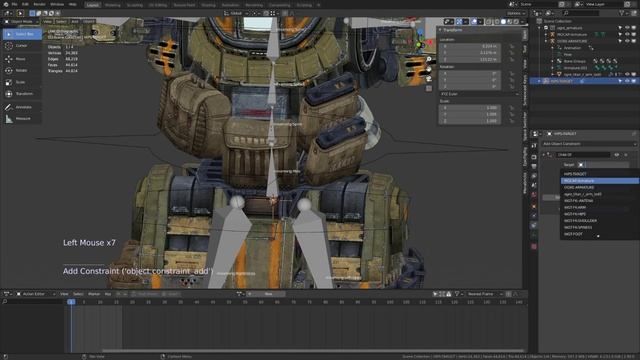Click the Child Of constraint type icon
The width and height of the screenshot is (640, 360).
(549, 155)
